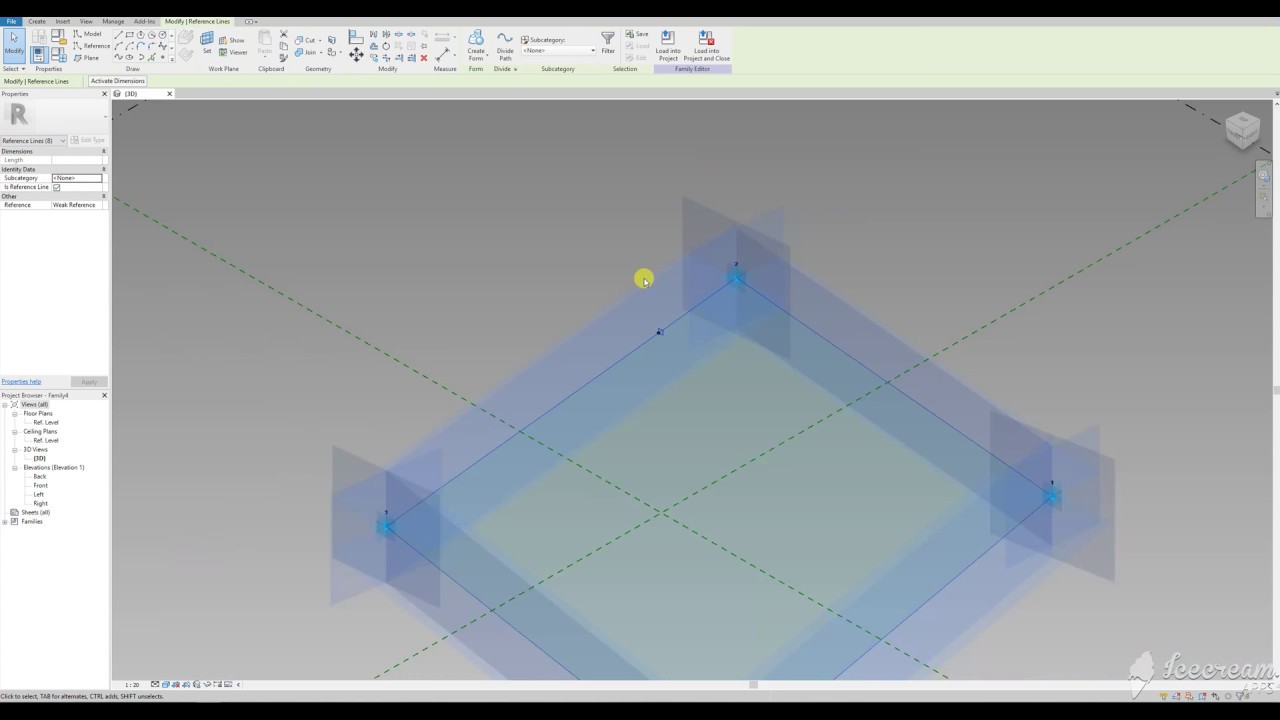
Task: Expand the Families tree node
Action: pos(5,522)
